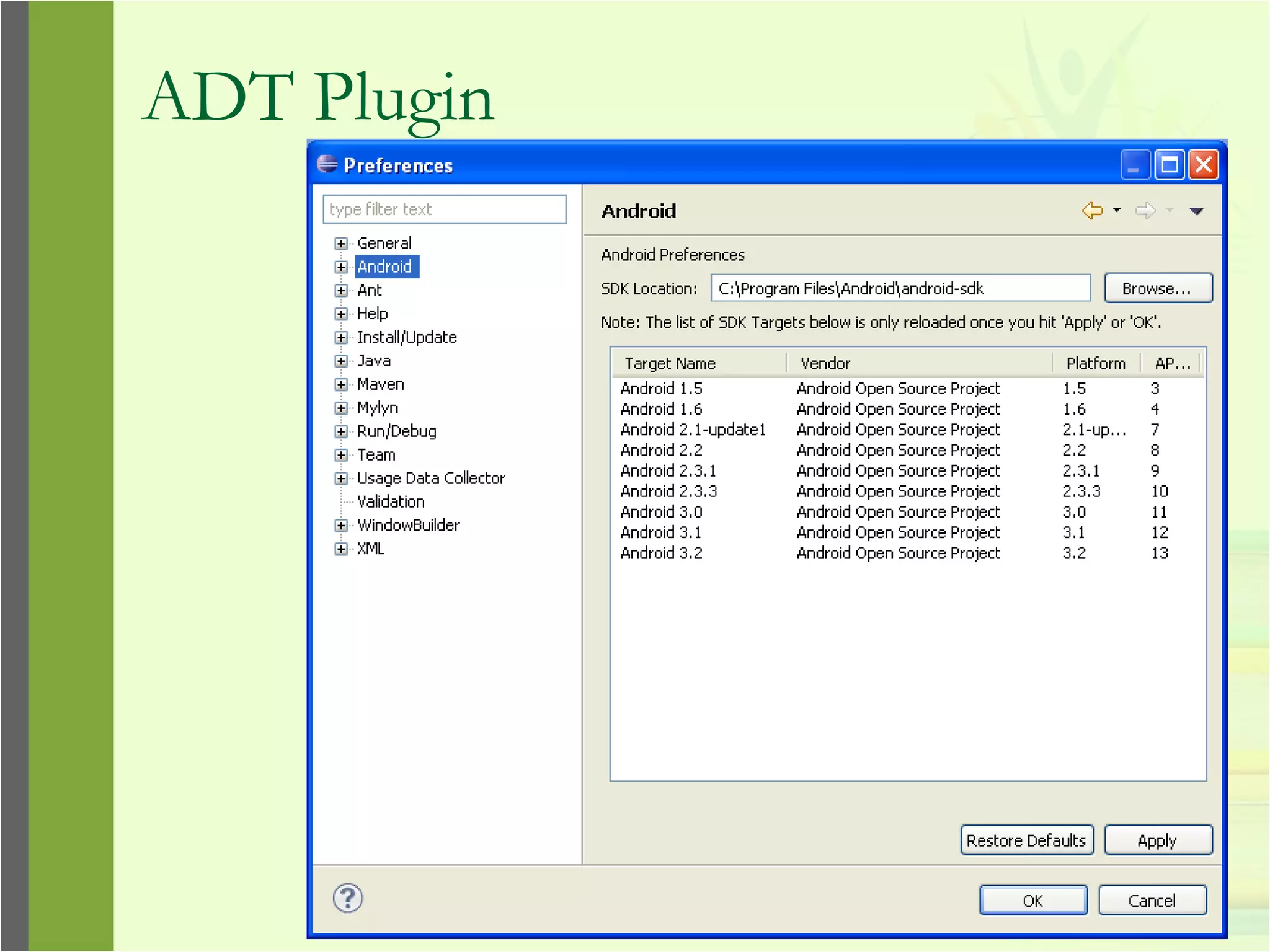Click the Browse... button
1270x952 pixels.
point(1158,288)
